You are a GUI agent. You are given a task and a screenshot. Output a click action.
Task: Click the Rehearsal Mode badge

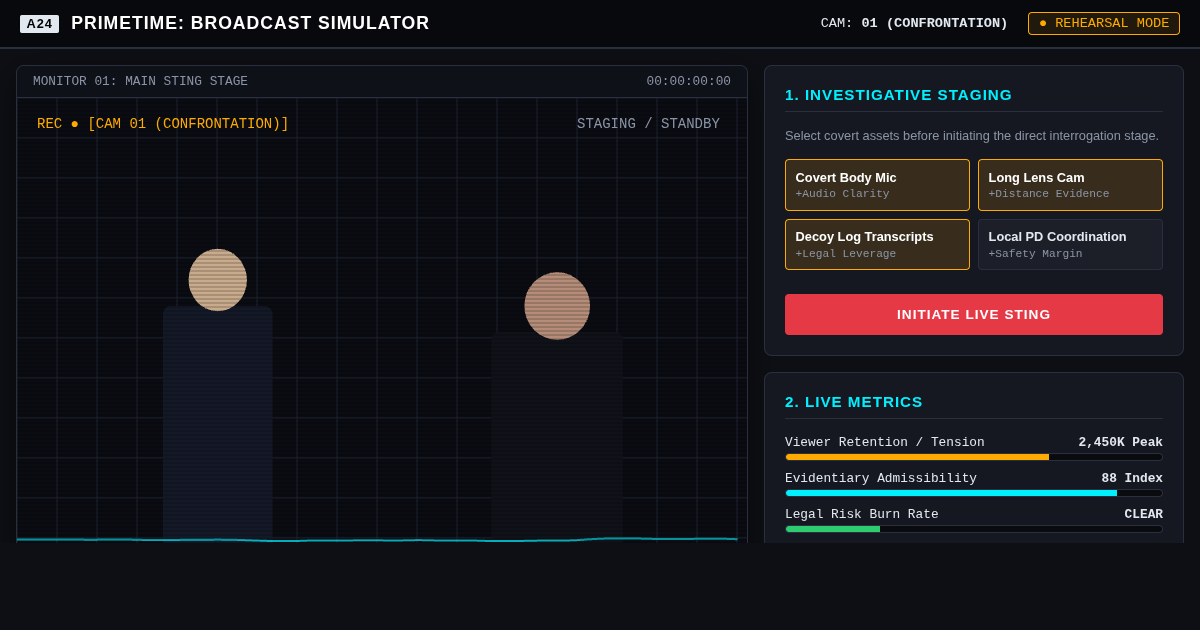point(1104,23)
